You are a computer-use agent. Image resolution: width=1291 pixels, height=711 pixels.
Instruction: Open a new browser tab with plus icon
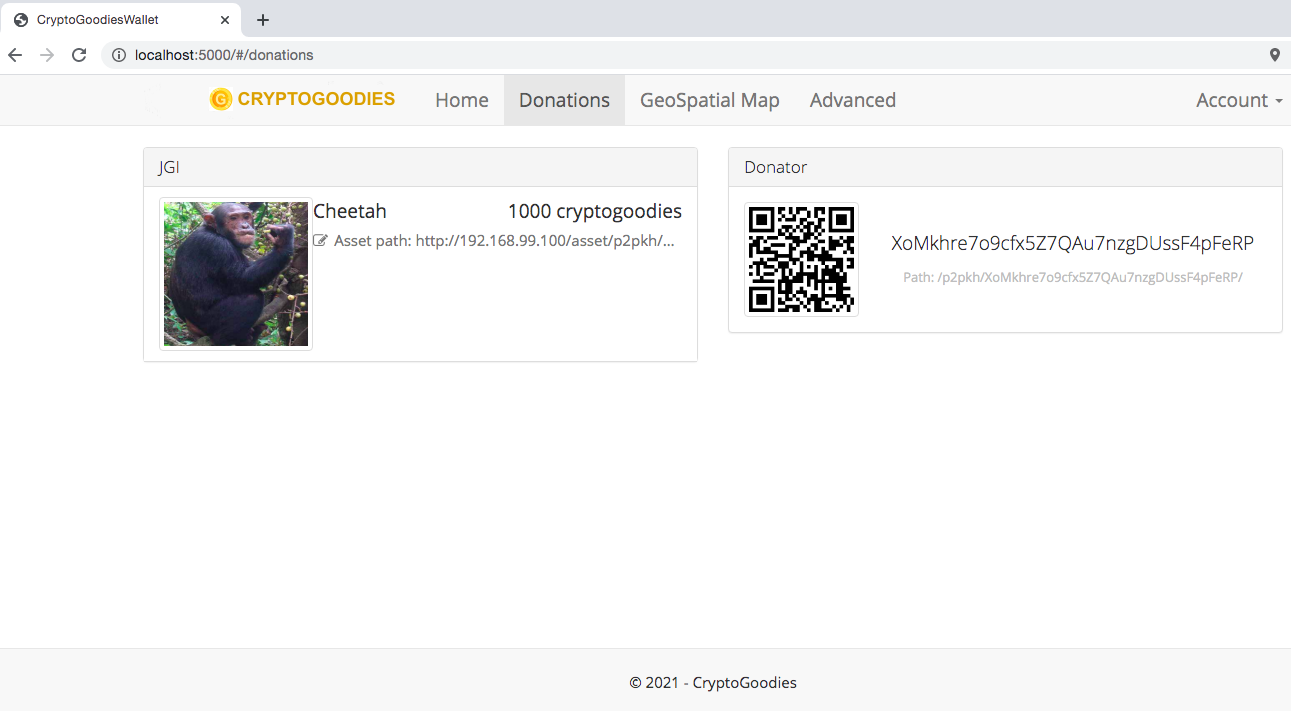coord(263,20)
